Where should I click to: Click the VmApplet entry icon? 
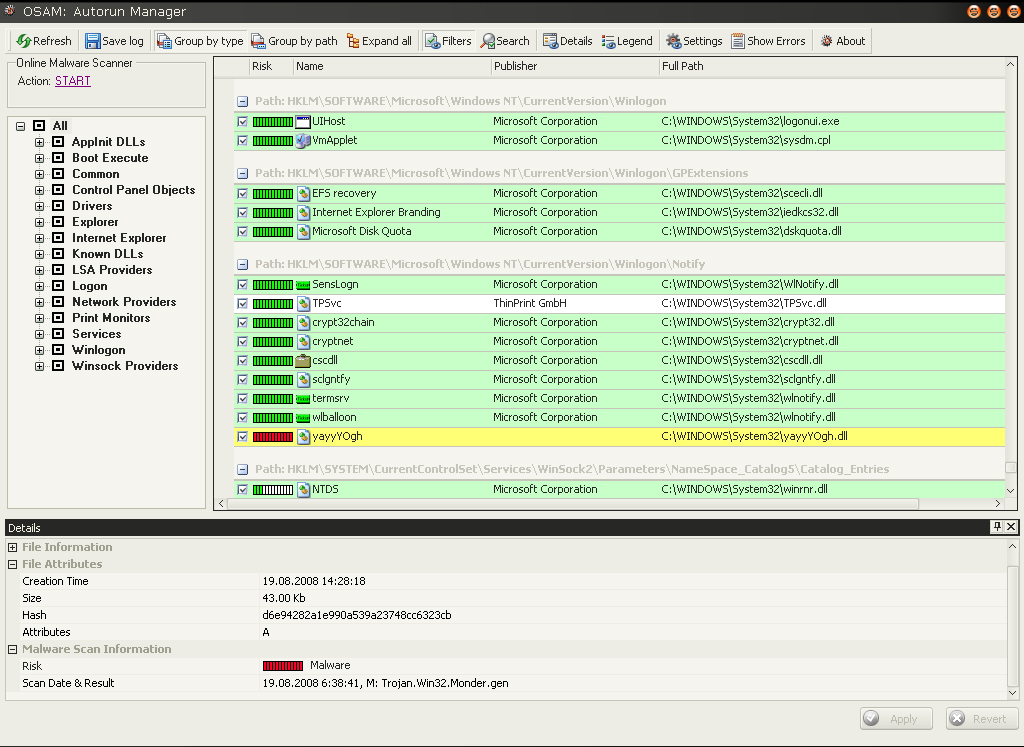303,140
